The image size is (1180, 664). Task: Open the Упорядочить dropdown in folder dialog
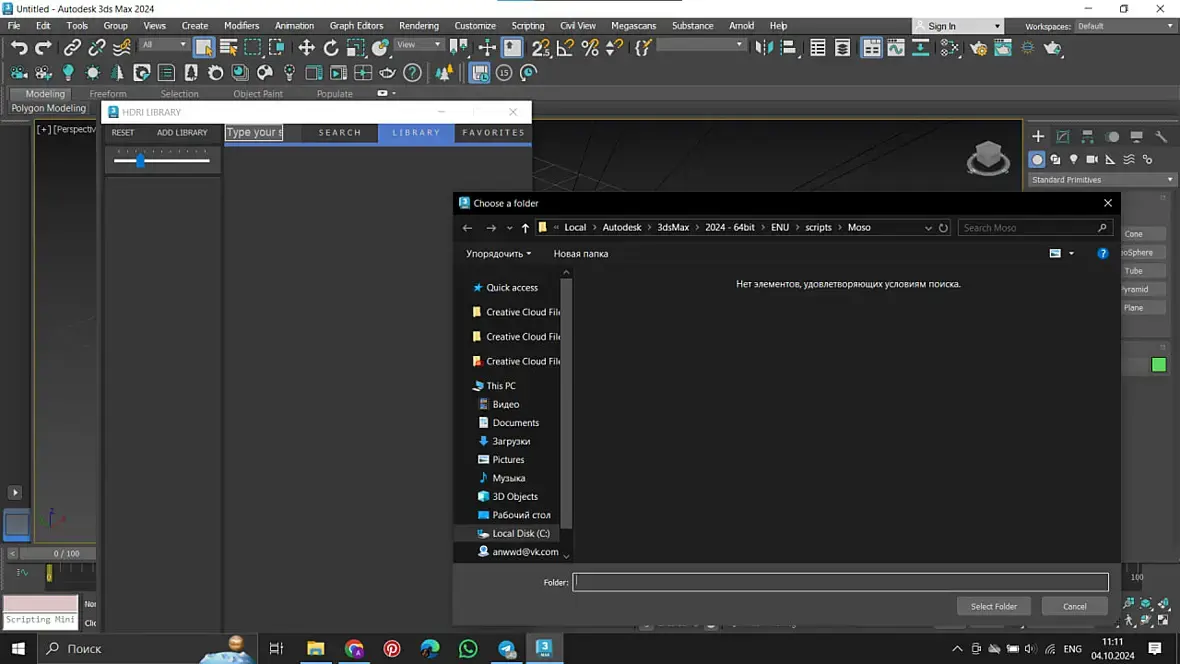click(499, 254)
